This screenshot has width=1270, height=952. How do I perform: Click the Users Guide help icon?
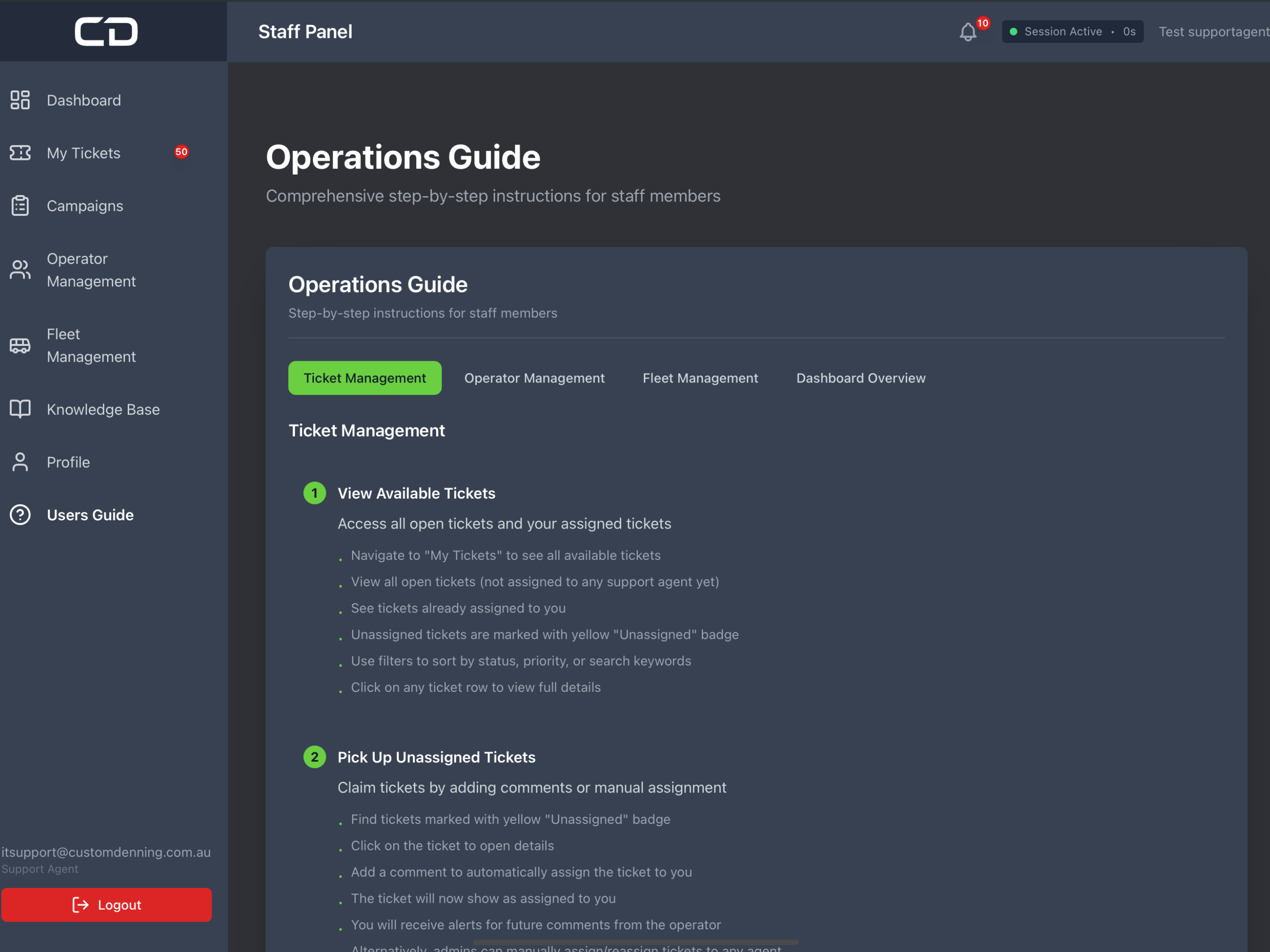click(x=20, y=515)
